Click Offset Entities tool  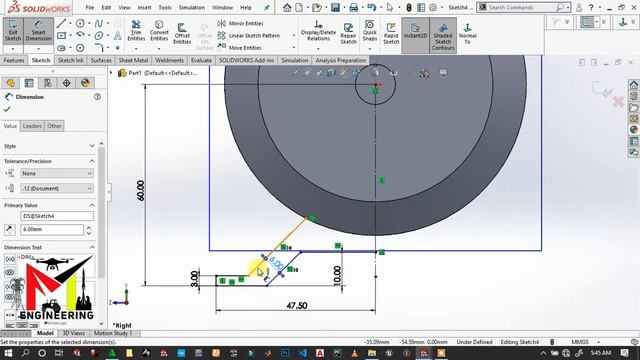(x=182, y=33)
